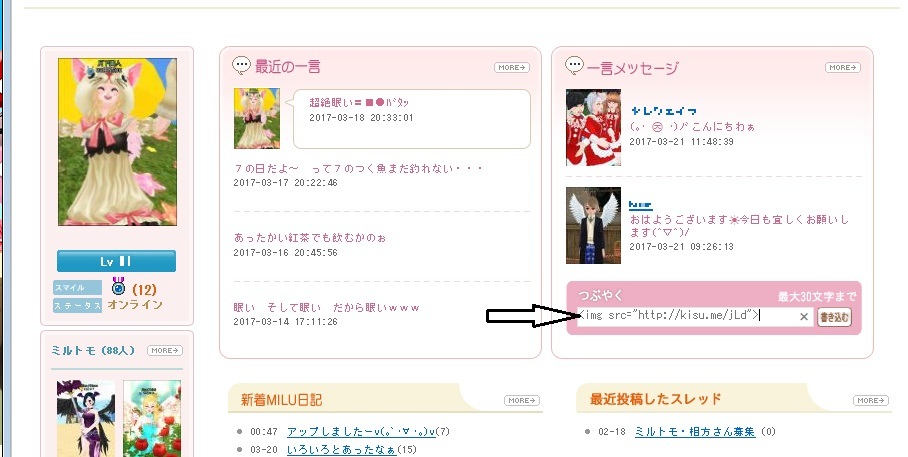Screen dimensions: 908x457
Task: Open MORE in 最近の一言 panel
Action: (x=512, y=68)
